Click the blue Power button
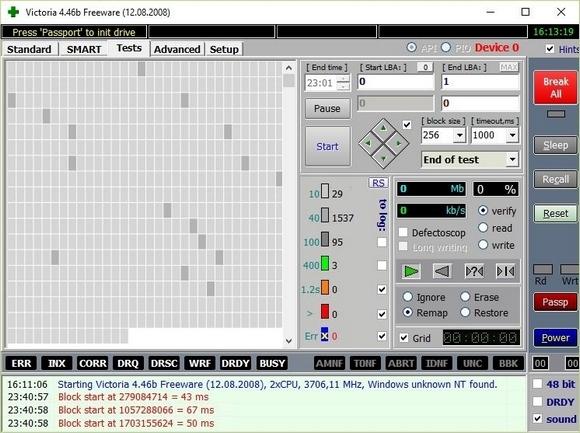The width and height of the screenshot is (580, 433). click(x=555, y=337)
